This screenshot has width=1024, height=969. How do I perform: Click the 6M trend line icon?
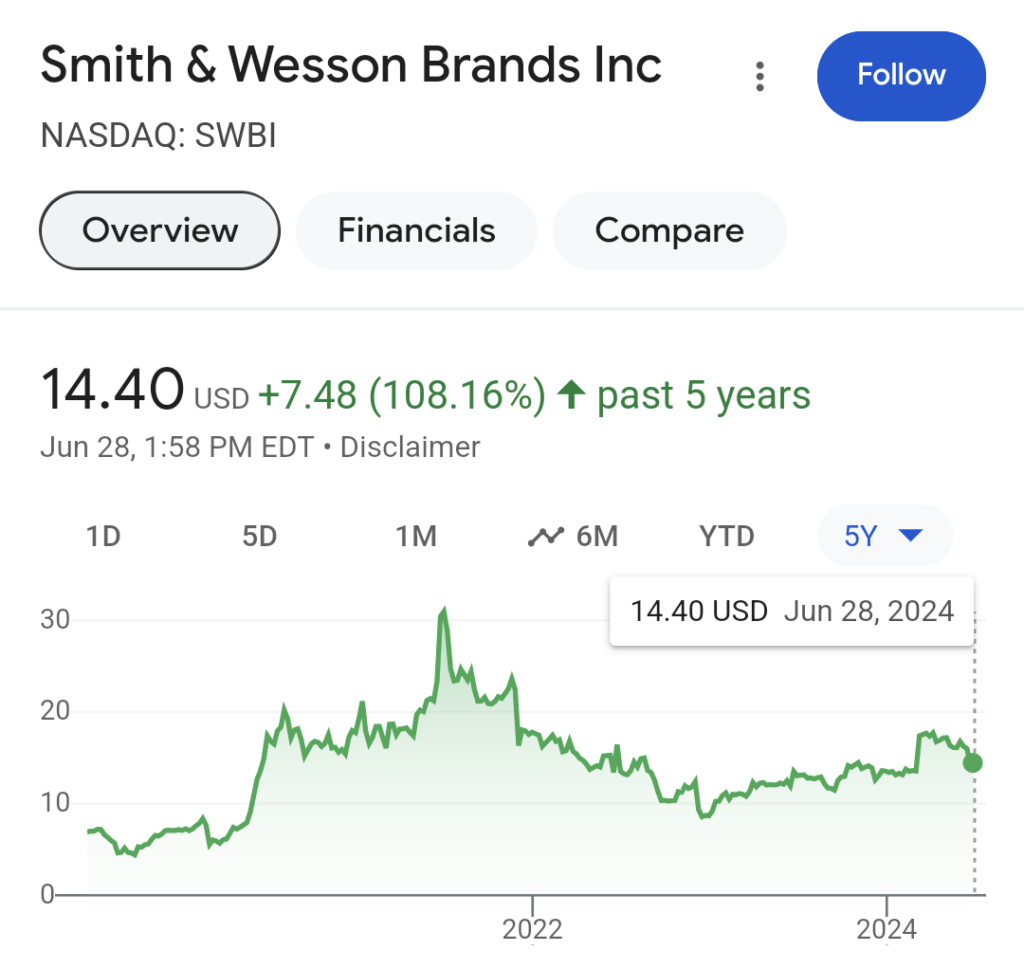click(546, 536)
